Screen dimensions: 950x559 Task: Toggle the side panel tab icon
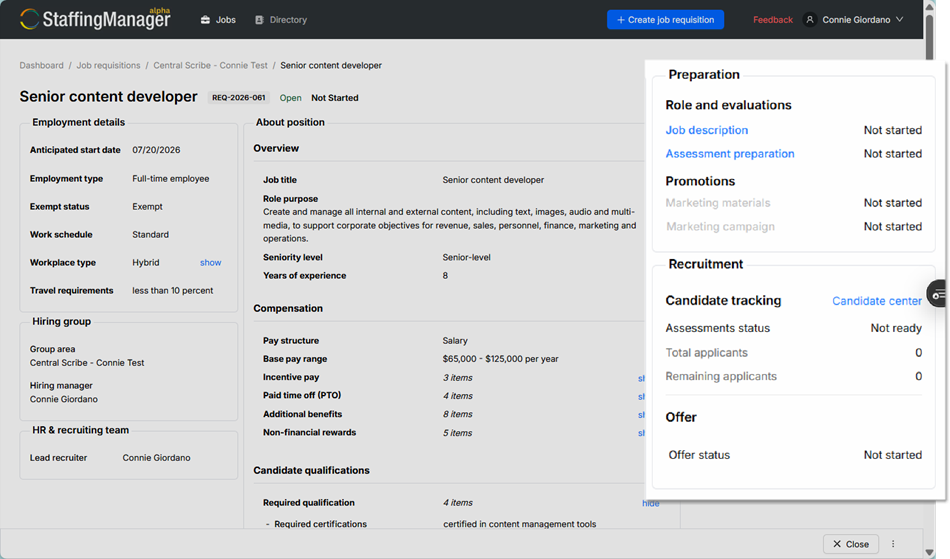point(938,294)
